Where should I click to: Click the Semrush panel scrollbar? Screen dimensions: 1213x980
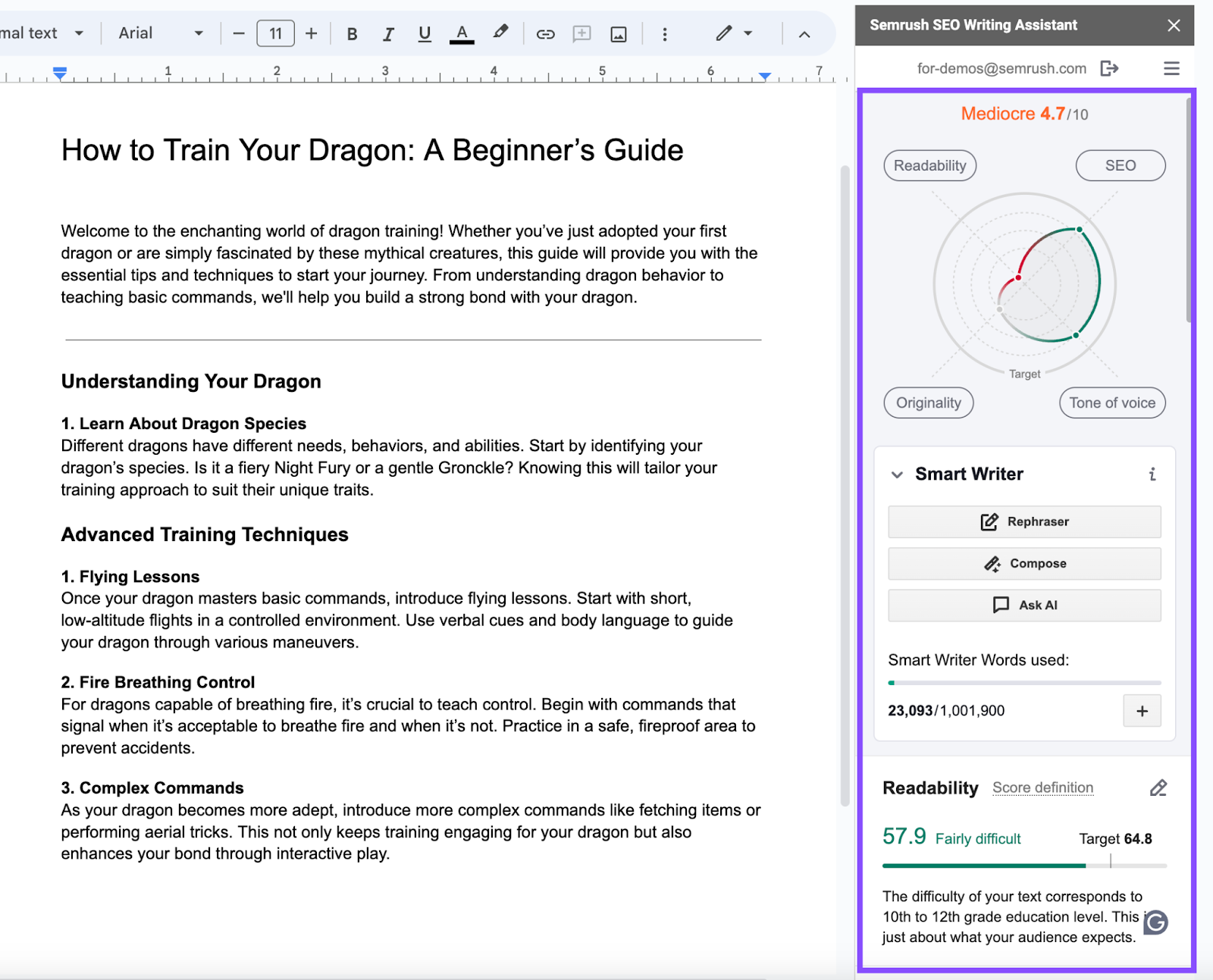coord(1188,210)
